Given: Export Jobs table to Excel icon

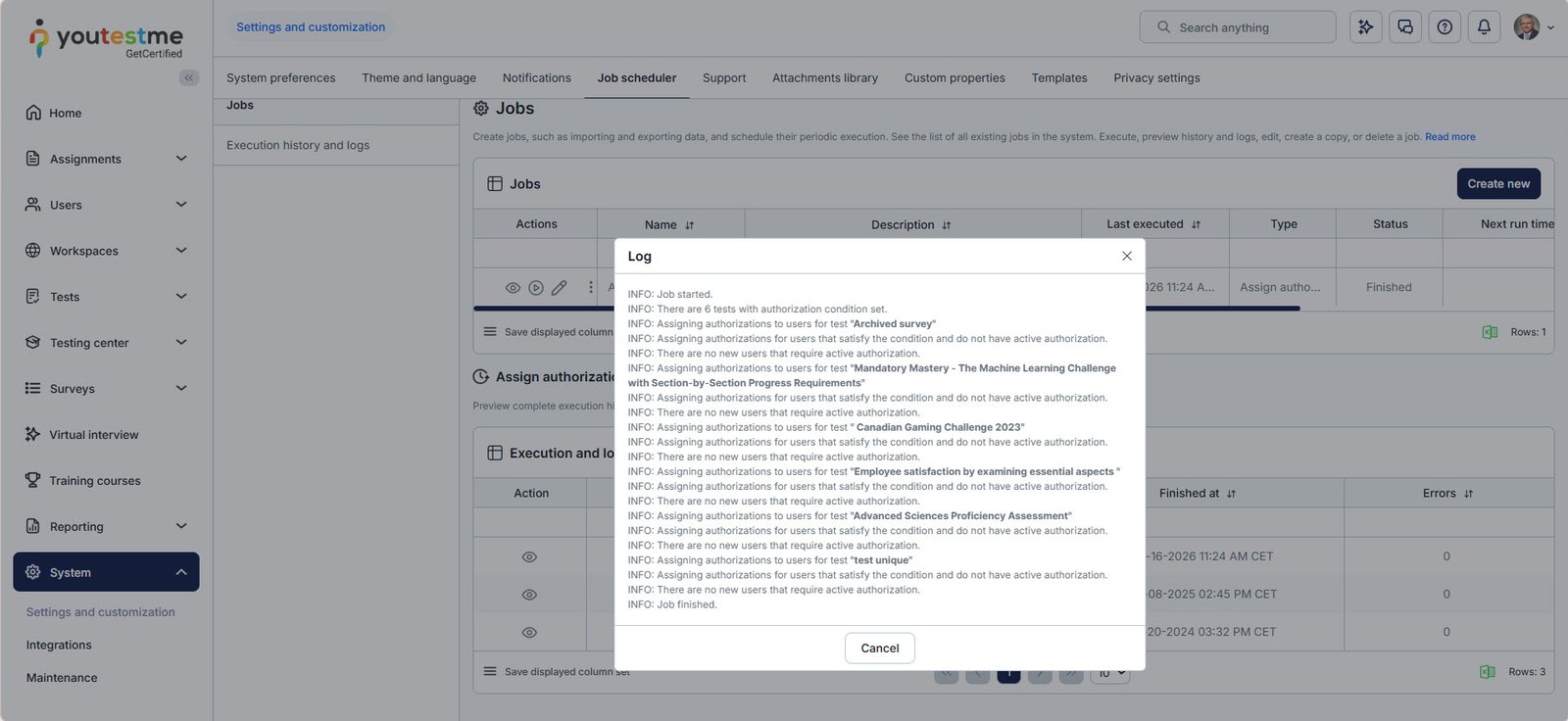Looking at the screenshot, I should (1490, 332).
